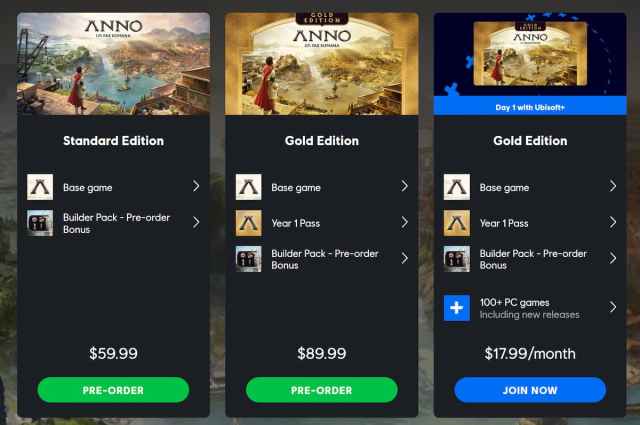Viewport: 640px width, 425px height.
Task: Expand Base game chevron in Ubisoft+ card
Action: coord(612,187)
